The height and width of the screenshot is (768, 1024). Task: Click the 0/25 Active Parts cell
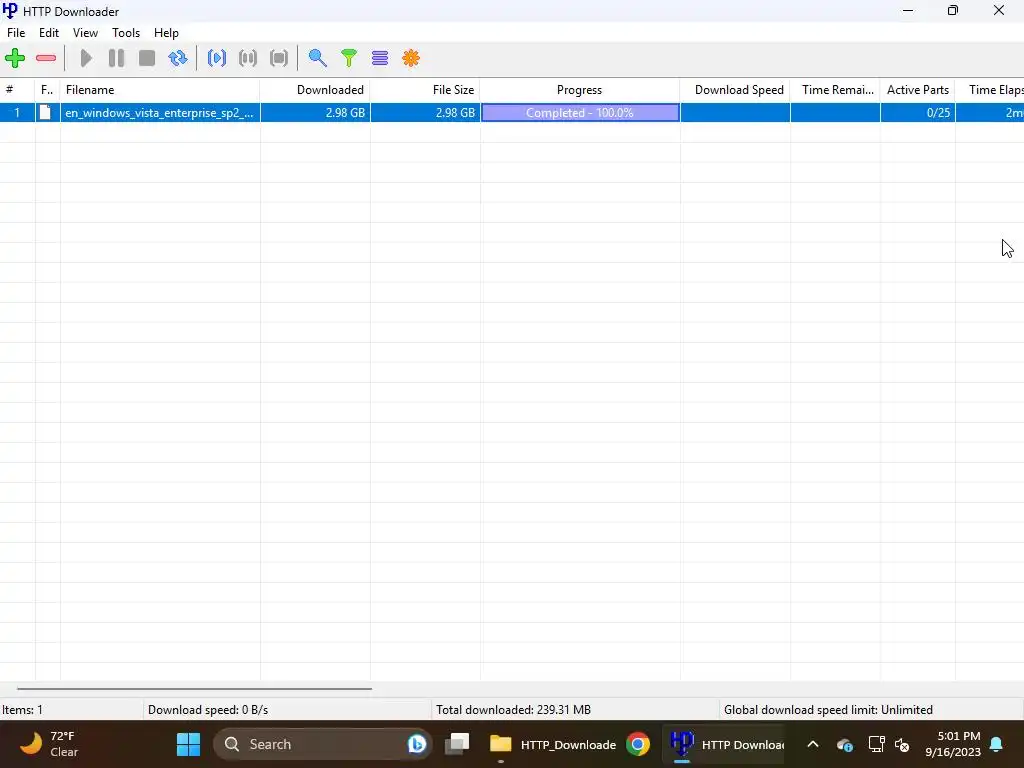point(918,112)
